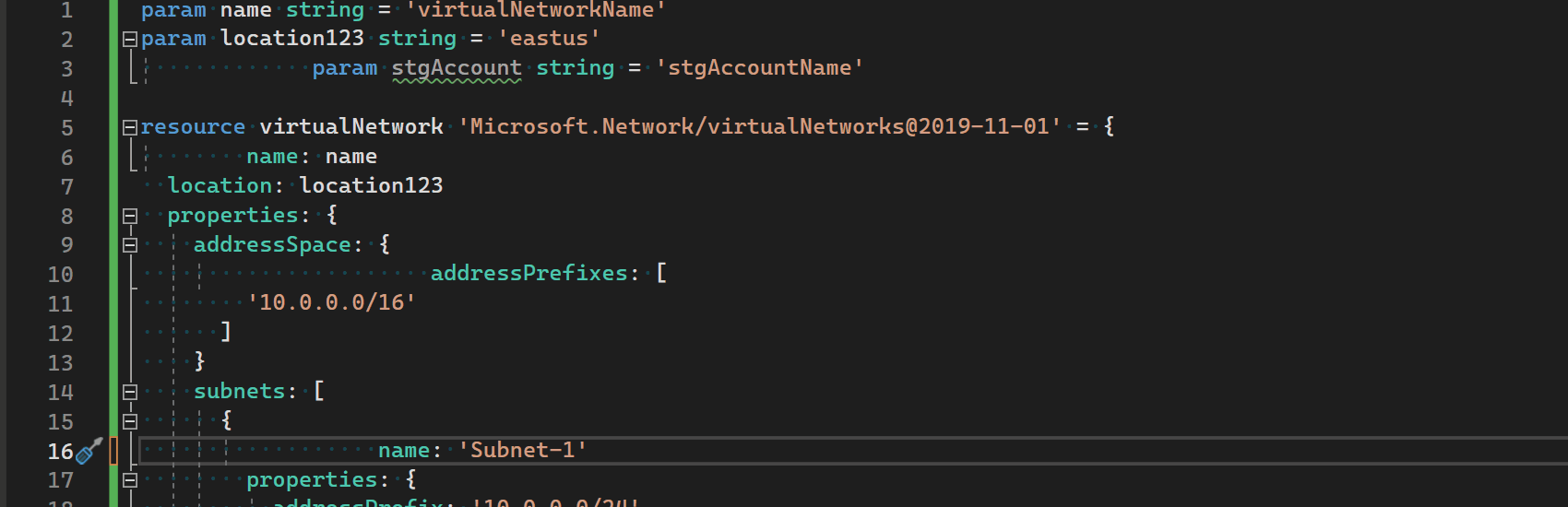The width and height of the screenshot is (1568, 507).
Task: Collapse the virtualNetwork resource block
Action: point(130,127)
